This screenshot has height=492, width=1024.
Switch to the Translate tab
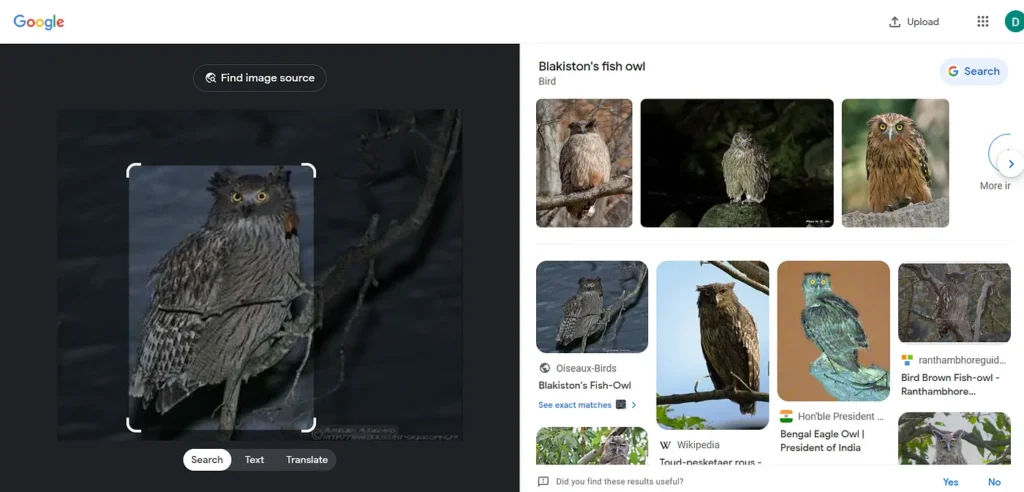pyautogui.click(x=307, y=460)
